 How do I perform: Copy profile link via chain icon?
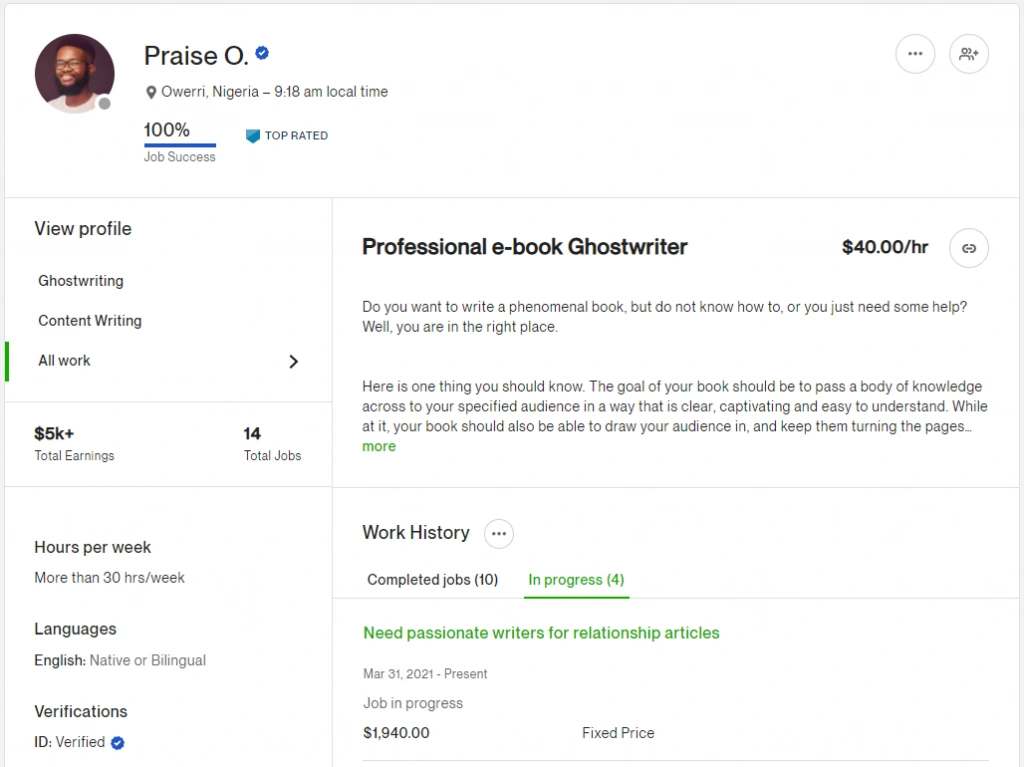pos(968,248)
